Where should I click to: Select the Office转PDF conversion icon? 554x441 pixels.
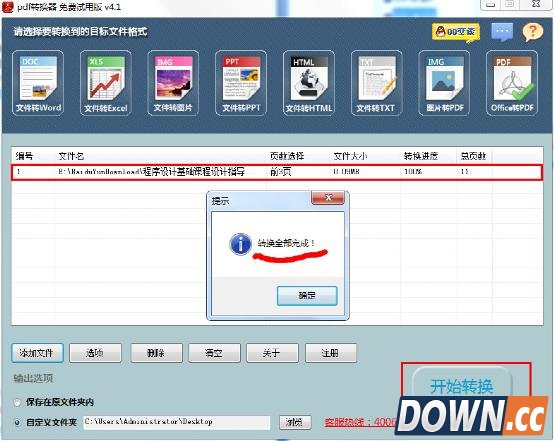click(512, 83)
